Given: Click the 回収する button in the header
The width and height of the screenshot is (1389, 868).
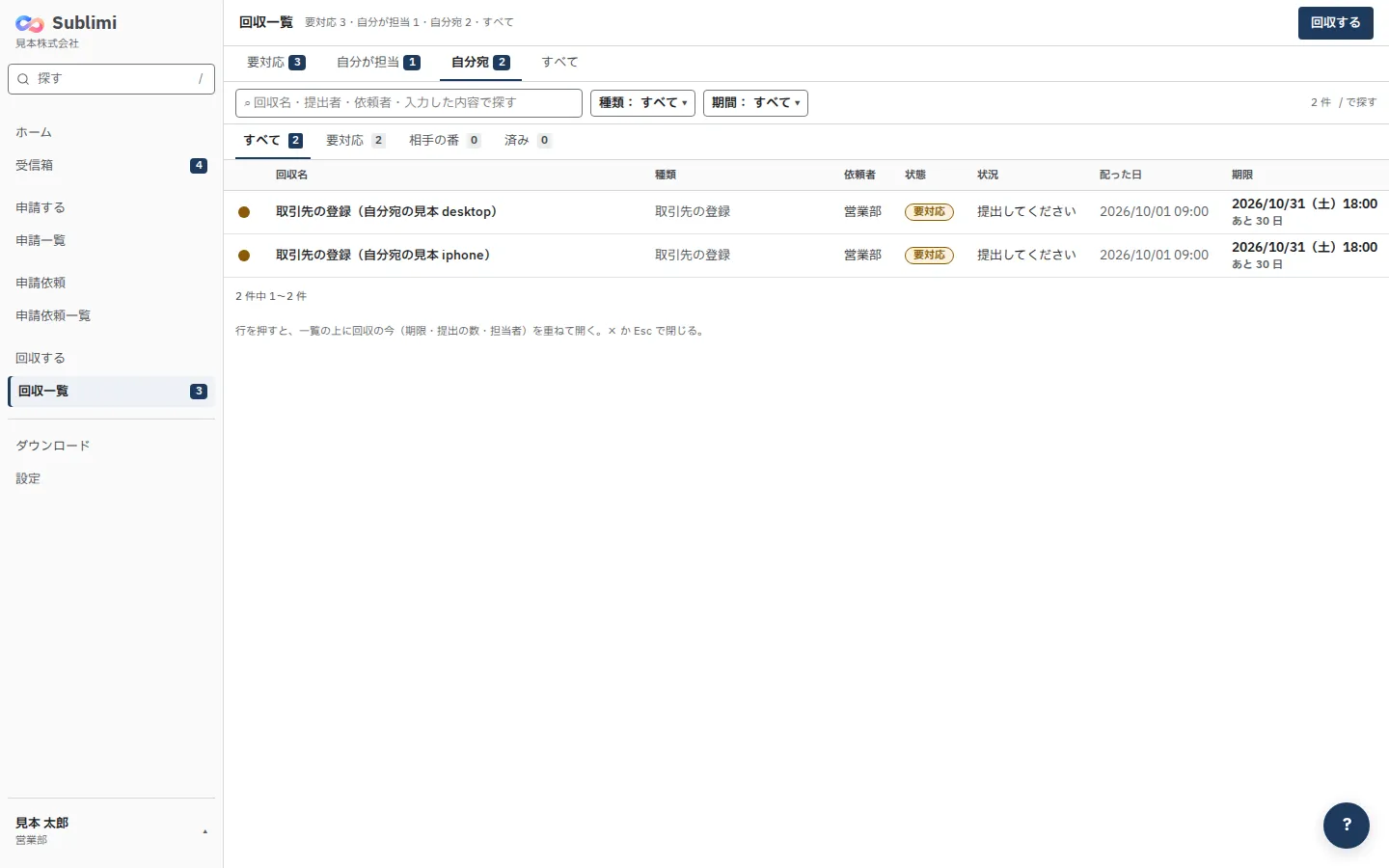Looking at the screenshot, I should pyautogui.click(x=1336, y=23).
